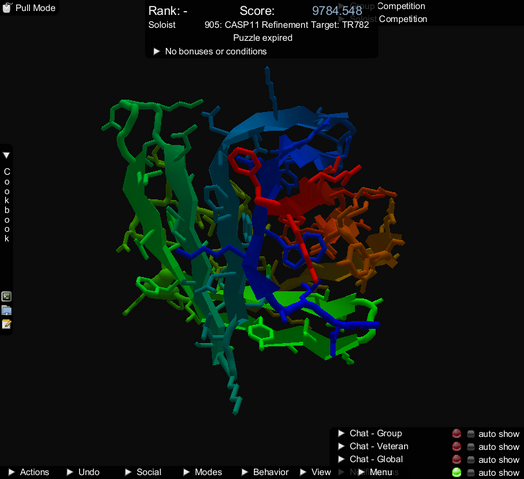The width and height of the screenshot is (524, 479).
Task: Expand the Chat - Global panel
Action: tap(341, 459)
